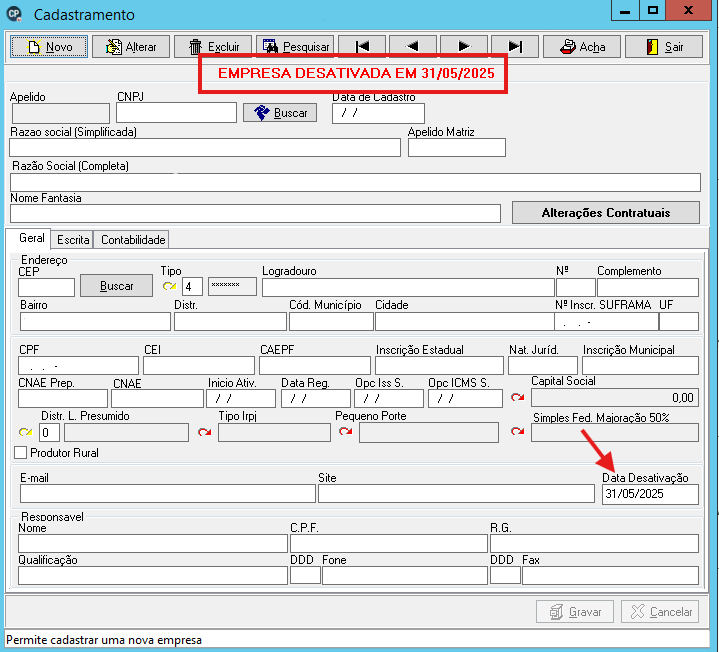Click the Data Desativação date field
This screenshot has height=652, width=719.
pos(650,494)
